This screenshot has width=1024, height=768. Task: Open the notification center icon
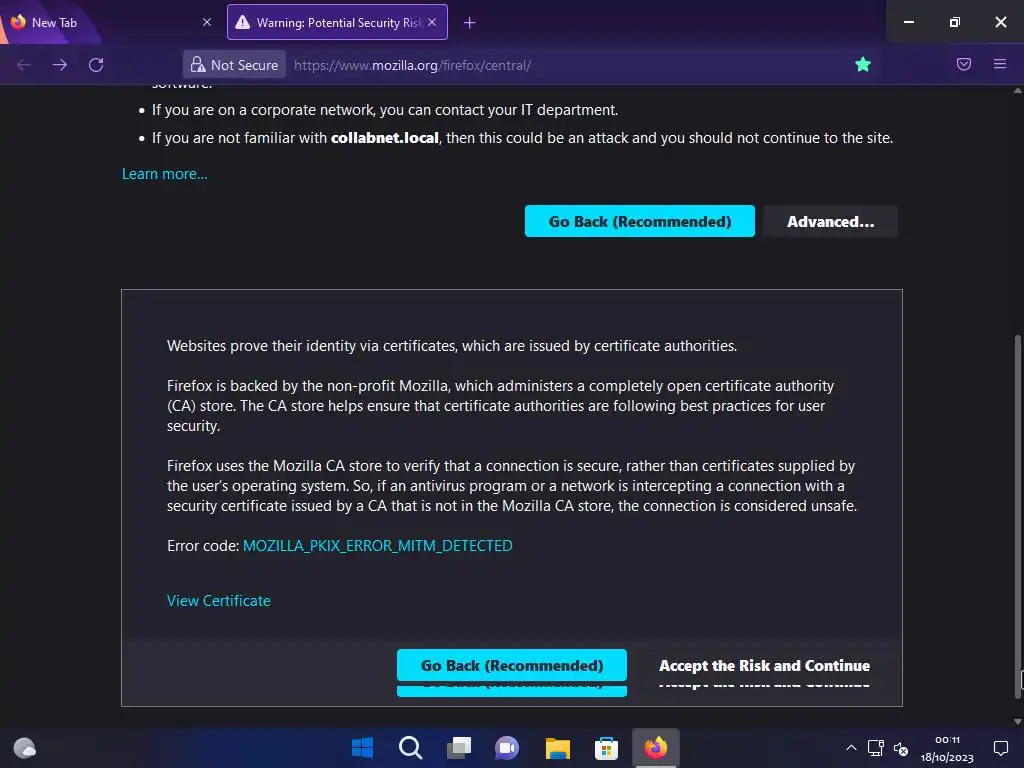[x=1000, y=748]
